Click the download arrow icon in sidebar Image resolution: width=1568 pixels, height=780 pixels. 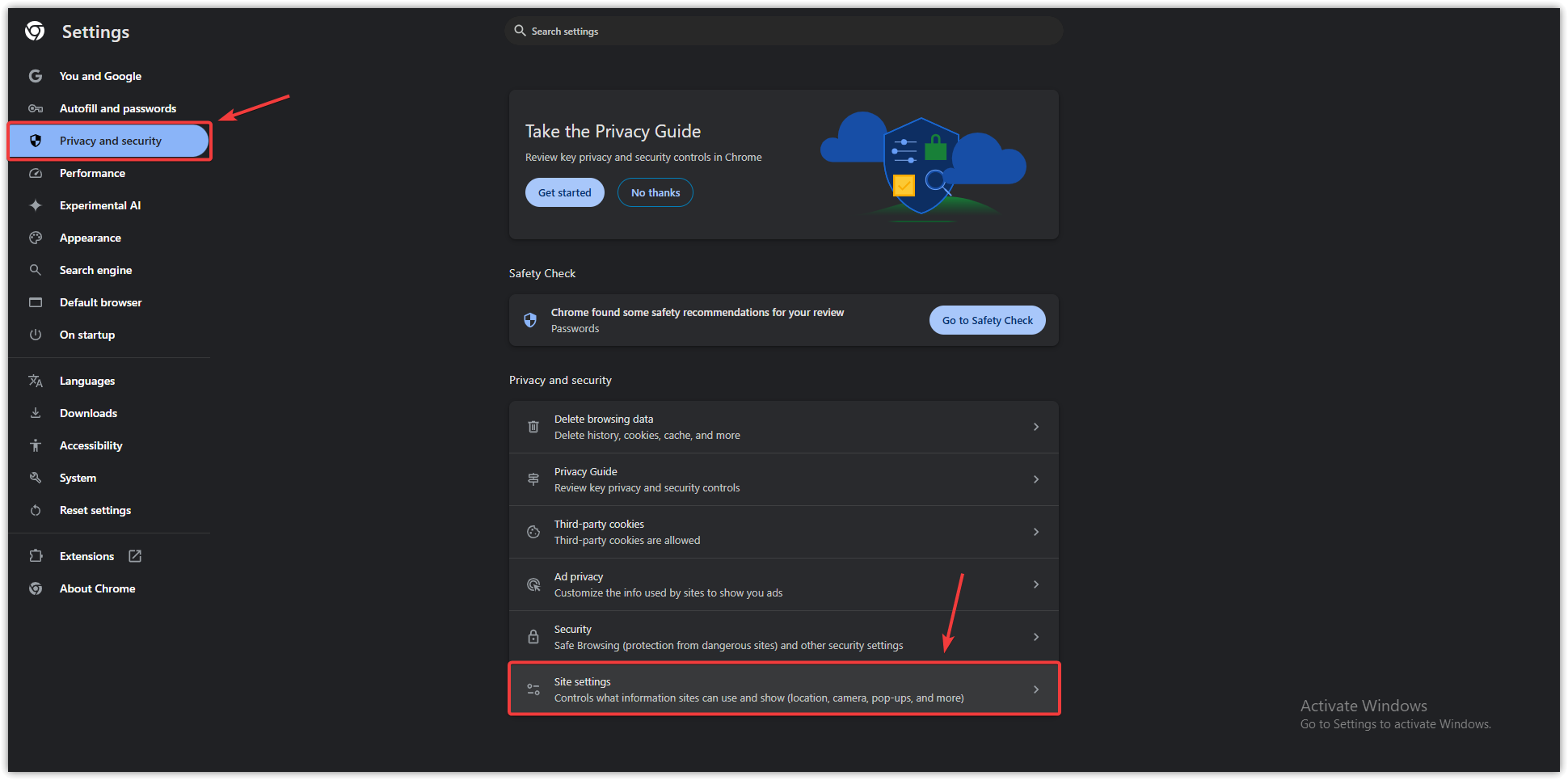36,413
